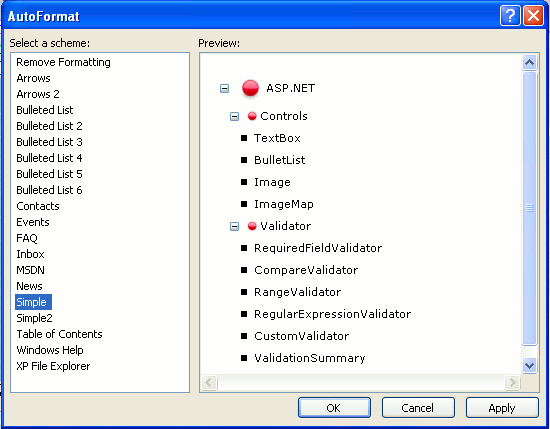This screenshot has width=550, height=429.
Task: Dismiss the dialog with Cancel
Action: coord(418,408)
